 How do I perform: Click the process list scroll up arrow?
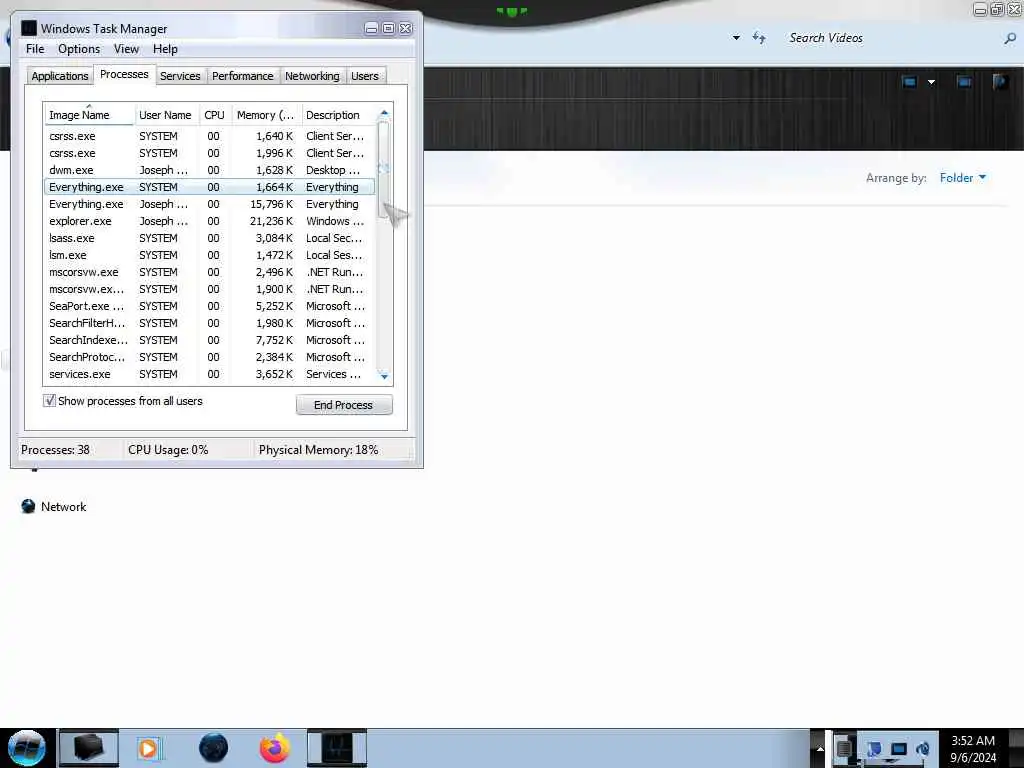click(384, 113)
